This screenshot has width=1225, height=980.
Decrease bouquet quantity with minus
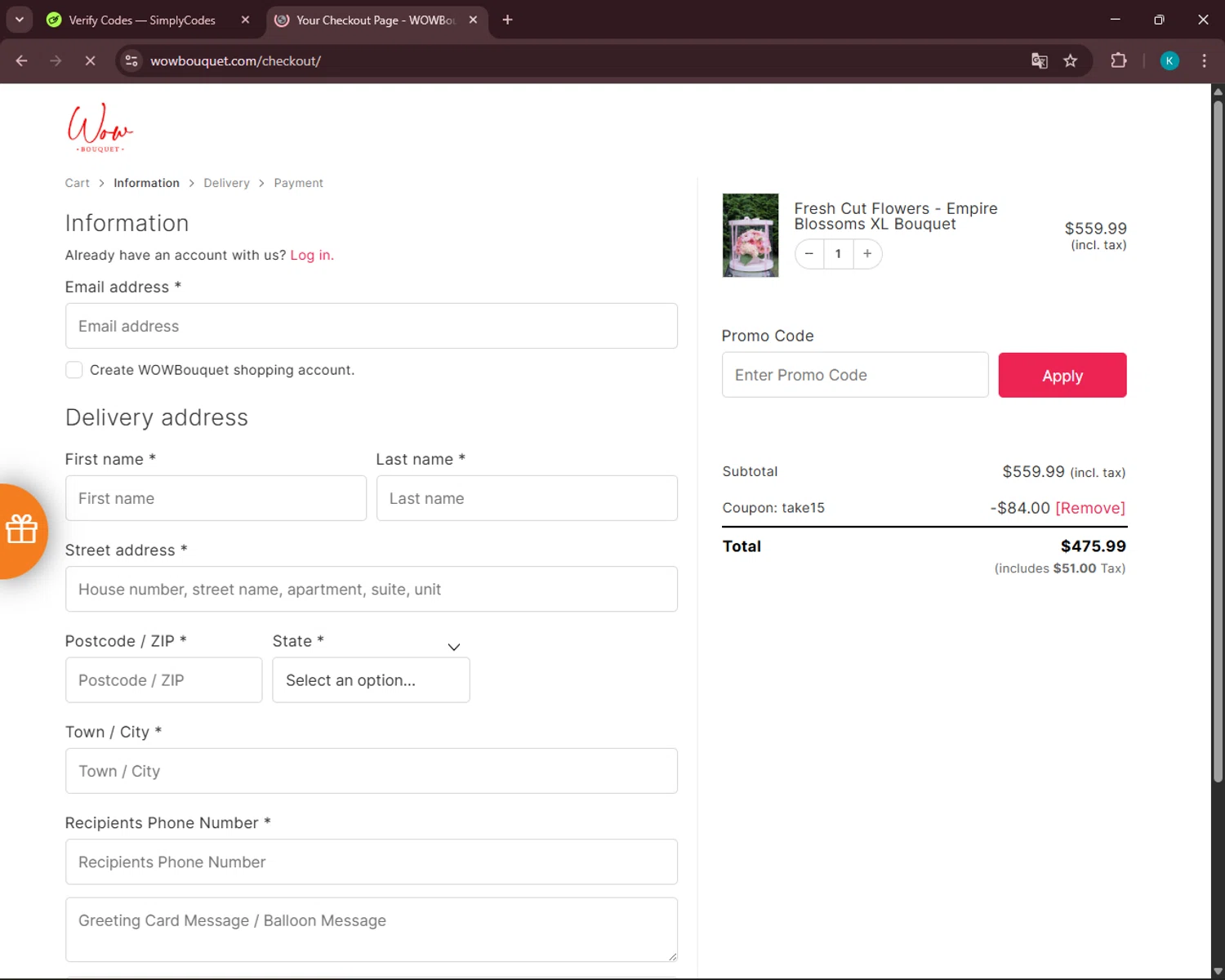[x=808, y=254]
